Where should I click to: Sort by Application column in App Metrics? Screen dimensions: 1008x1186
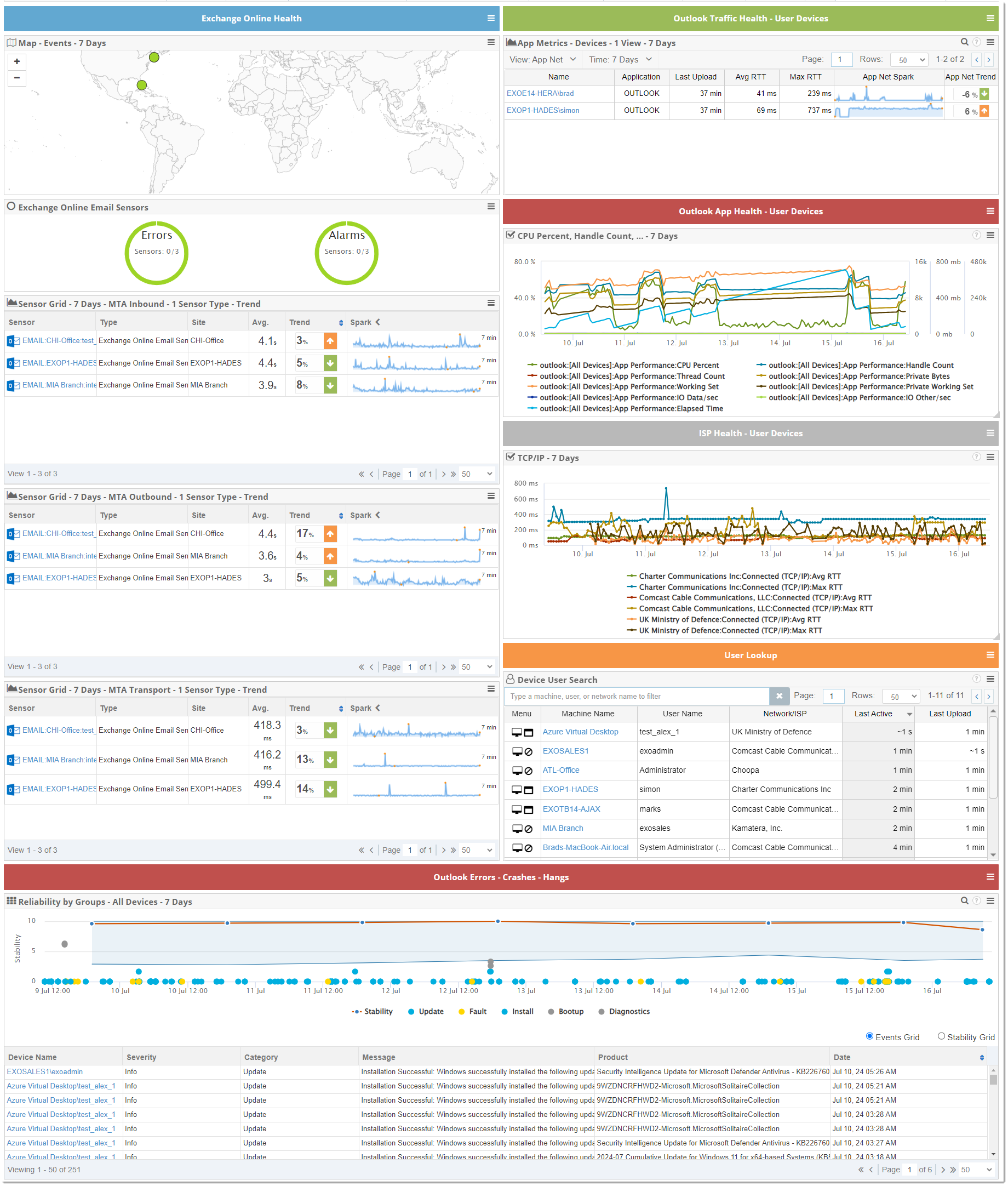pyautogui.click(x=640, y=77)
